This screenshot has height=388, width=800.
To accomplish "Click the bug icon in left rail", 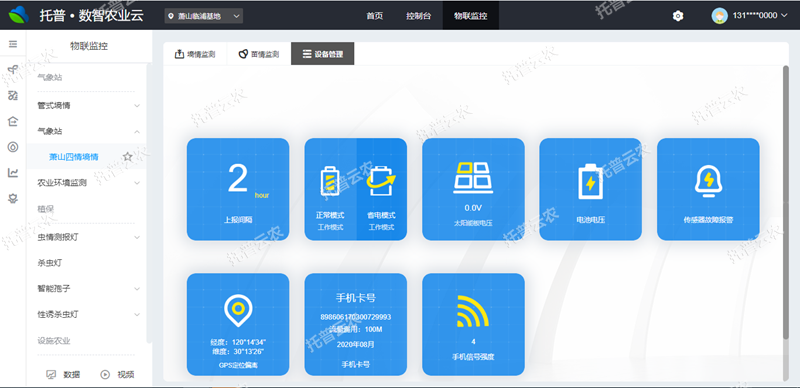I will point(13,199).
